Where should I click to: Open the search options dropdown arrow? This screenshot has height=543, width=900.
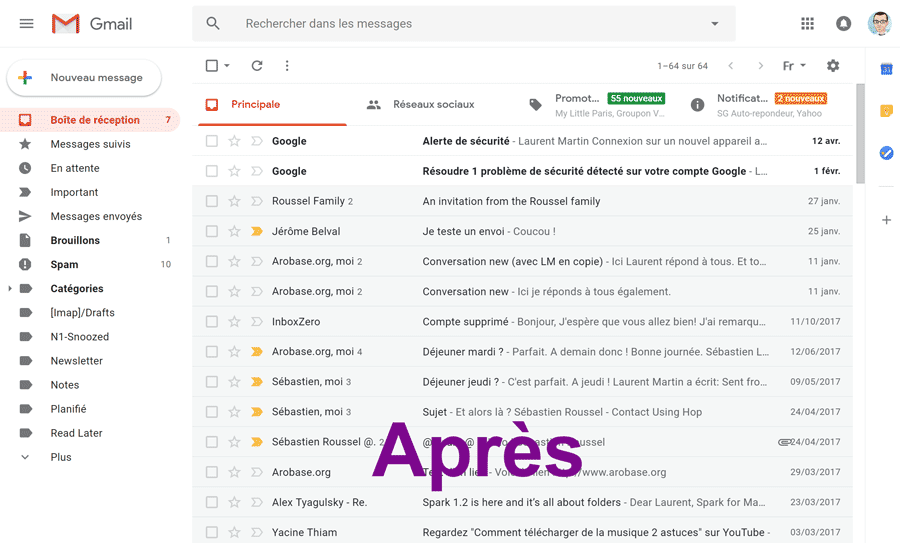[714, 24]
